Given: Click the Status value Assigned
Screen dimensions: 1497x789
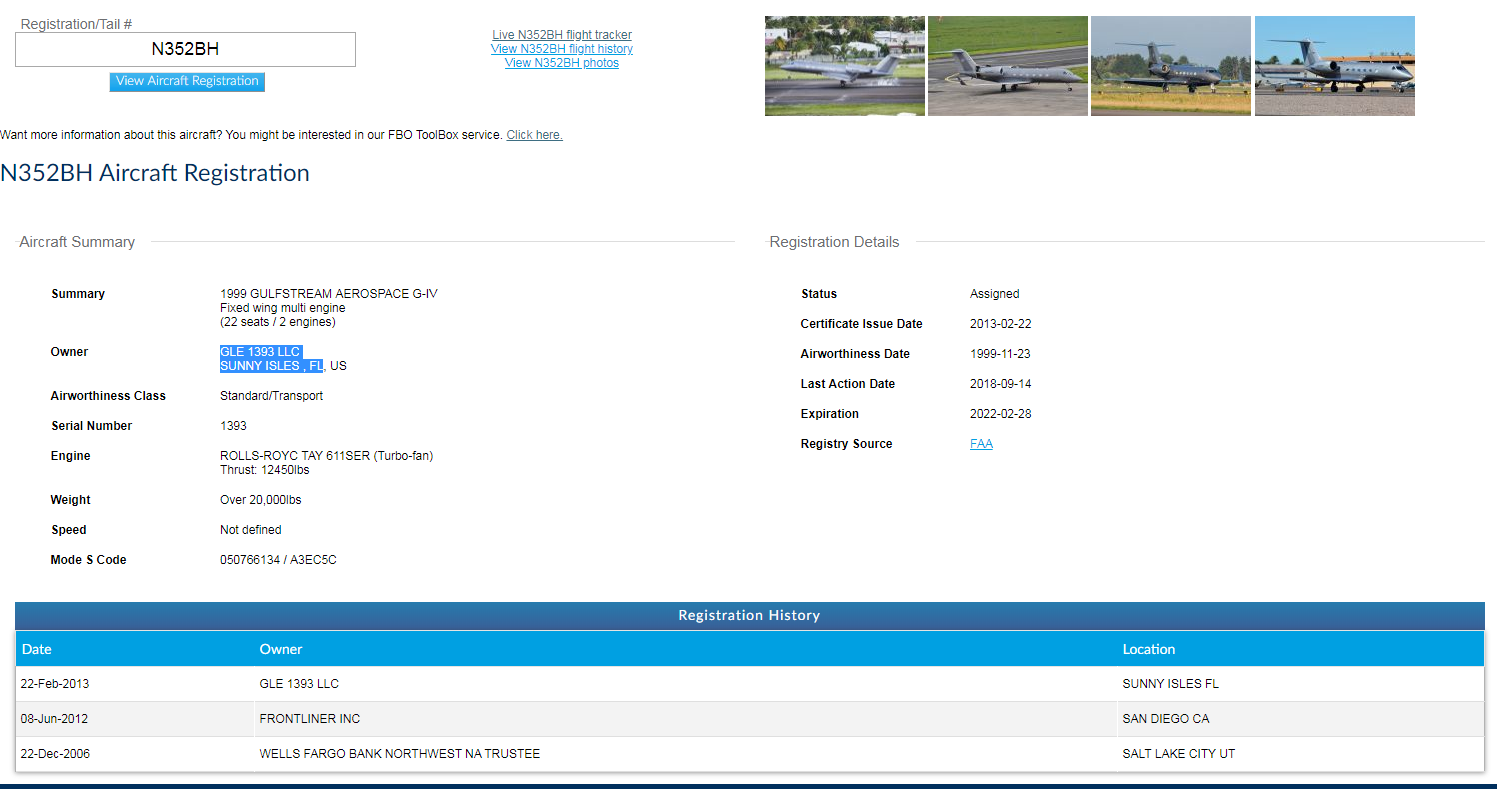Looking at the screenshot, I should click(995, 294).
